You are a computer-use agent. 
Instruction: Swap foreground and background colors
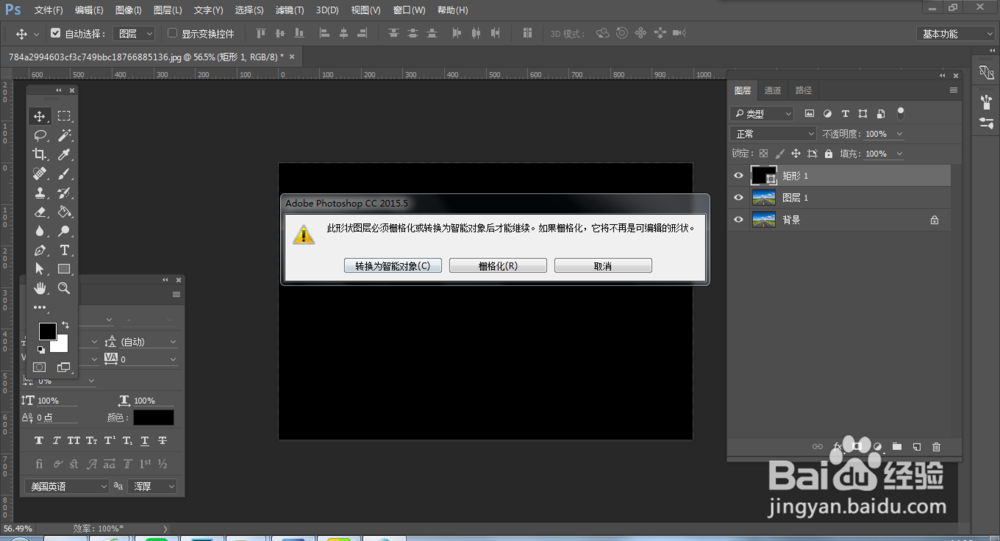pos(65,325)
